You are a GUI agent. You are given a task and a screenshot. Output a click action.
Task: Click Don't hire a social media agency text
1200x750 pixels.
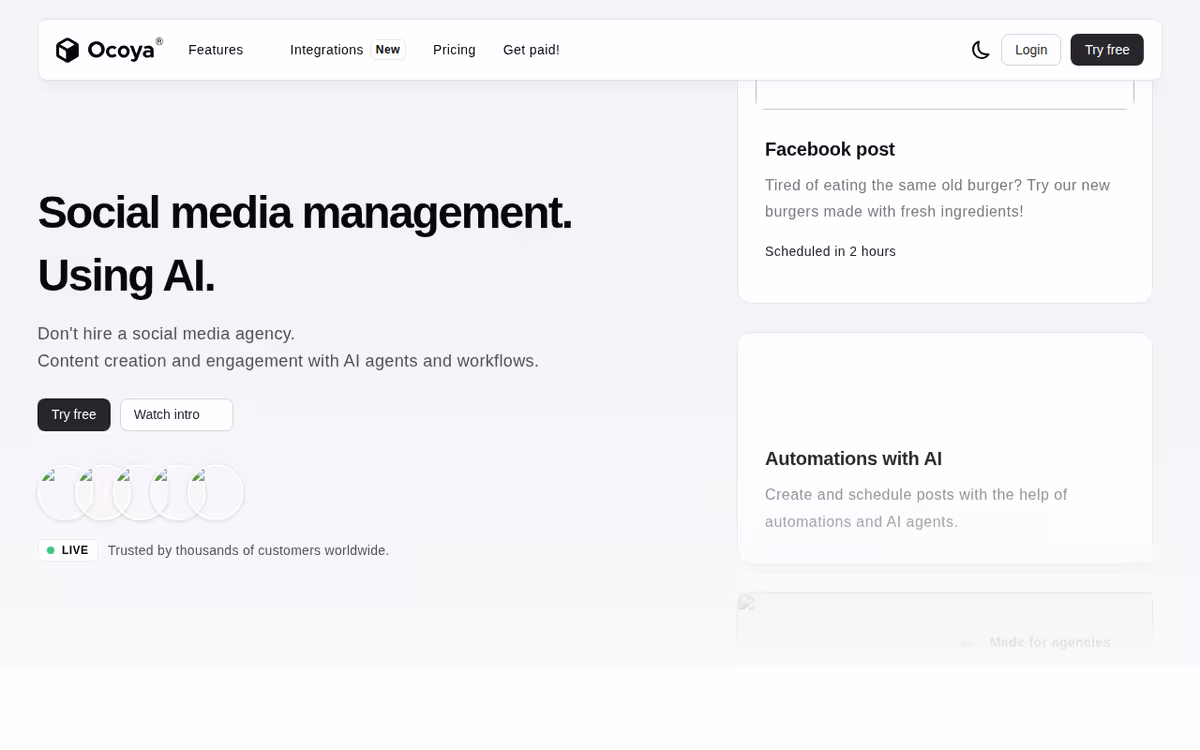pyautogui.click(x=166, y=334)
